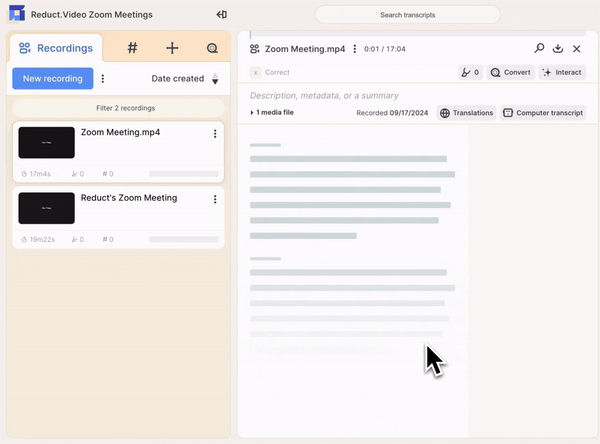The width and height of the screenshot is (600, 444).
Task: Click highlights count on Zoom Meeting.mp4 card
Action: tap(78, 174)
